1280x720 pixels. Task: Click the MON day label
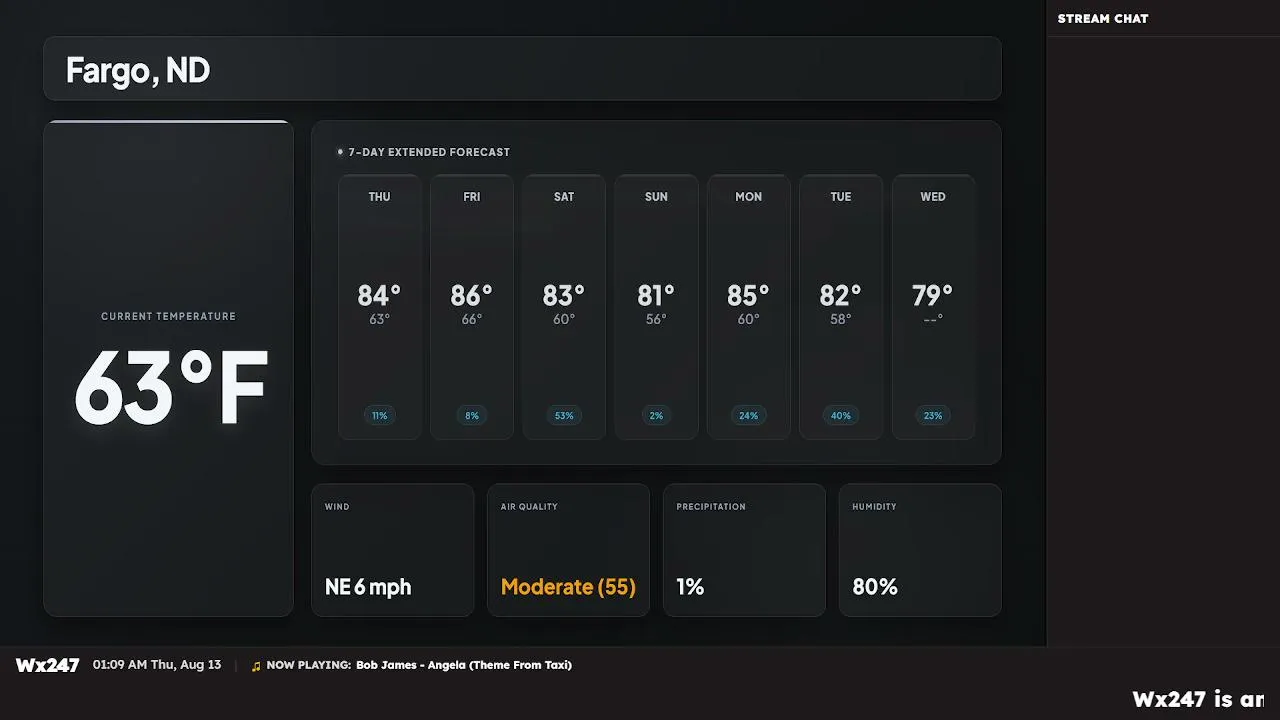pos(749,197)
